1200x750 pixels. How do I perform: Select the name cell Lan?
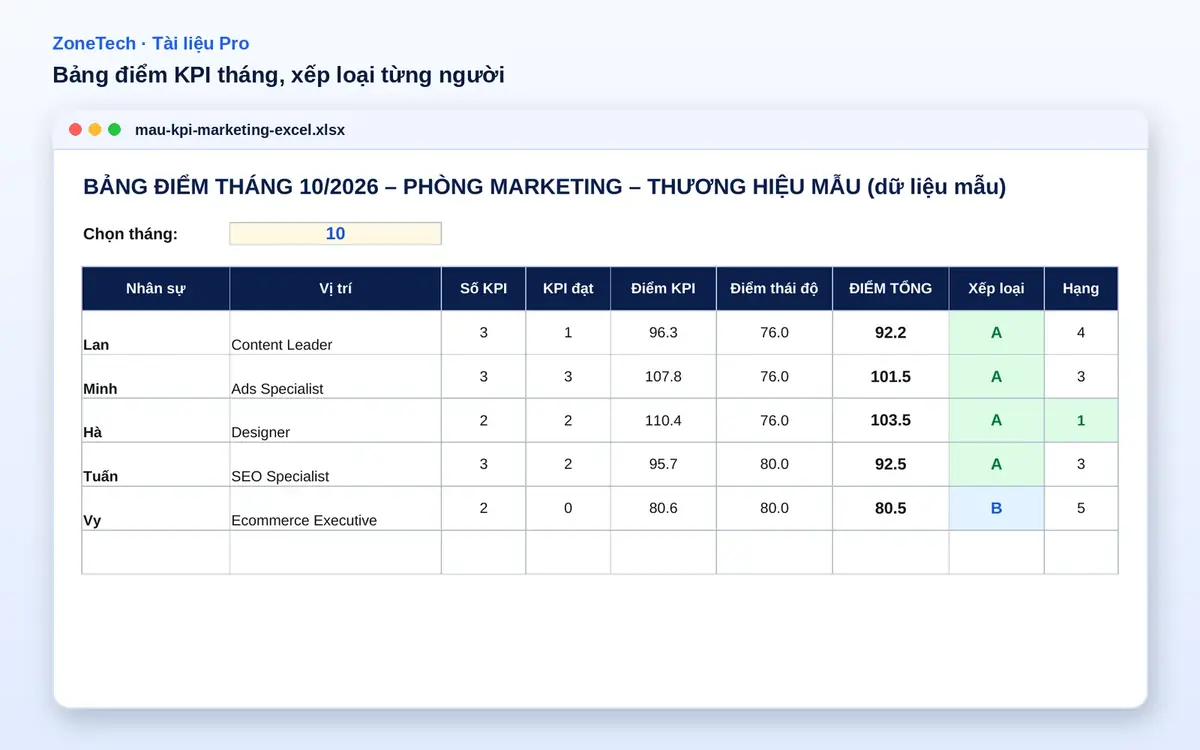156,333
